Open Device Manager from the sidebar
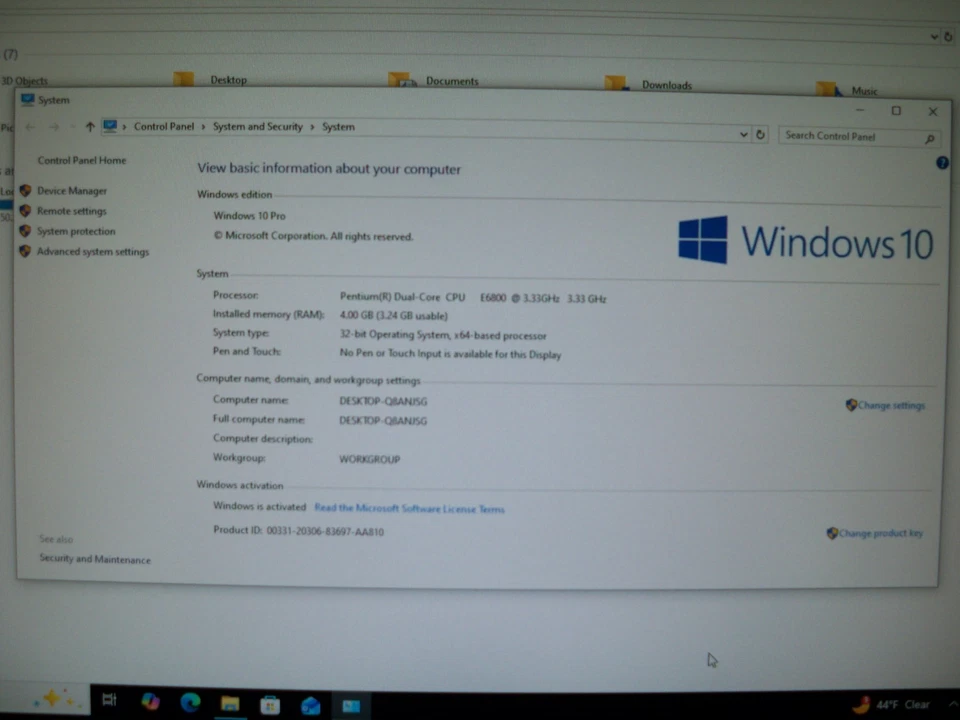This screenshot has height=720, width=960. pos(71,190)
